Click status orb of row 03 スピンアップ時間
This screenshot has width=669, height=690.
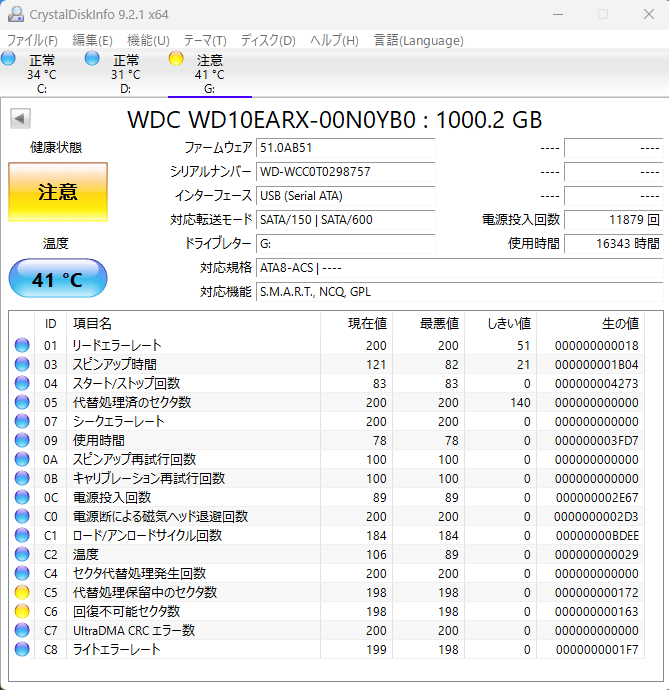tap(22, 364)
